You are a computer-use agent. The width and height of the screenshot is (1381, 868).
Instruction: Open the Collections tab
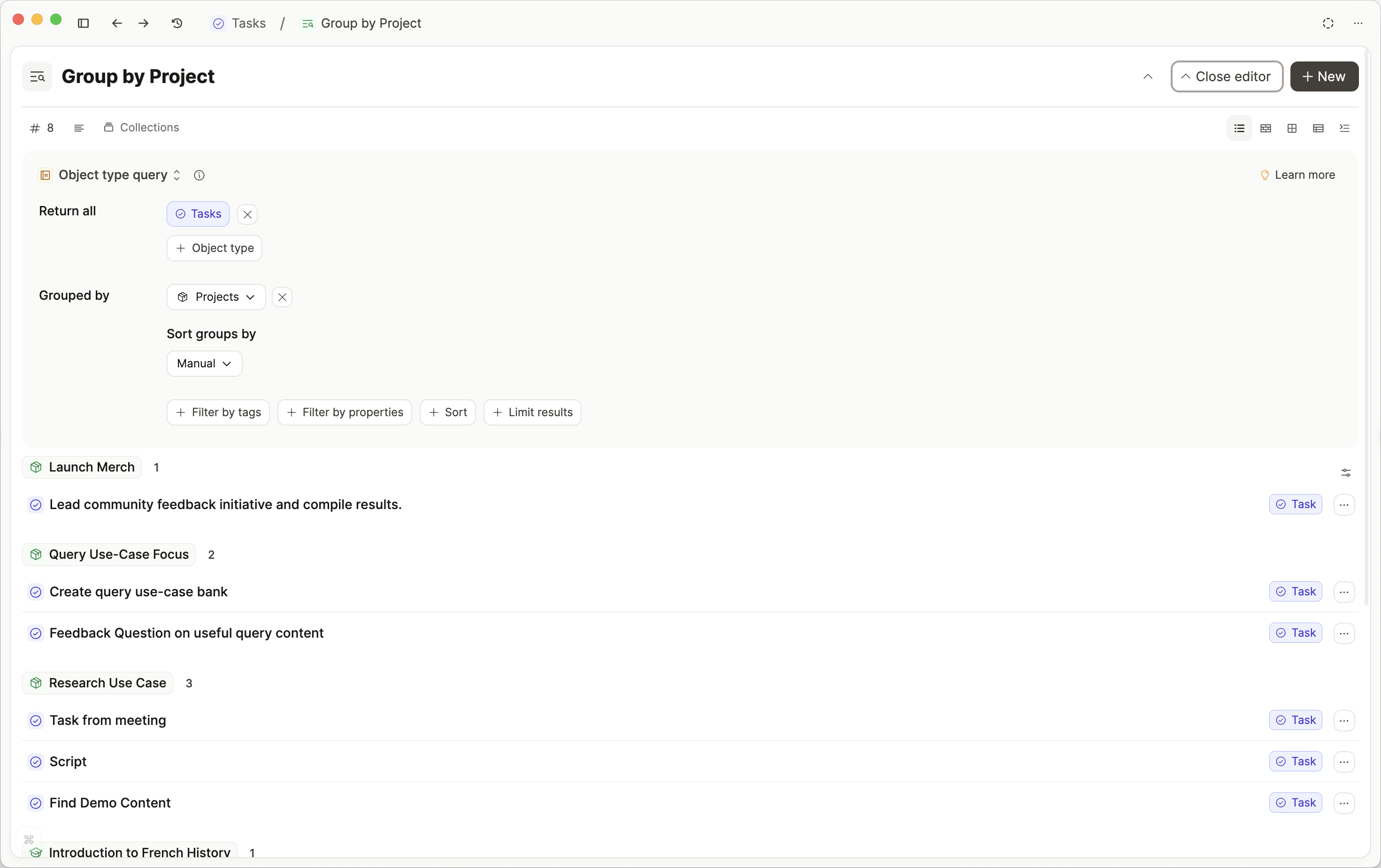pos(142,127)
